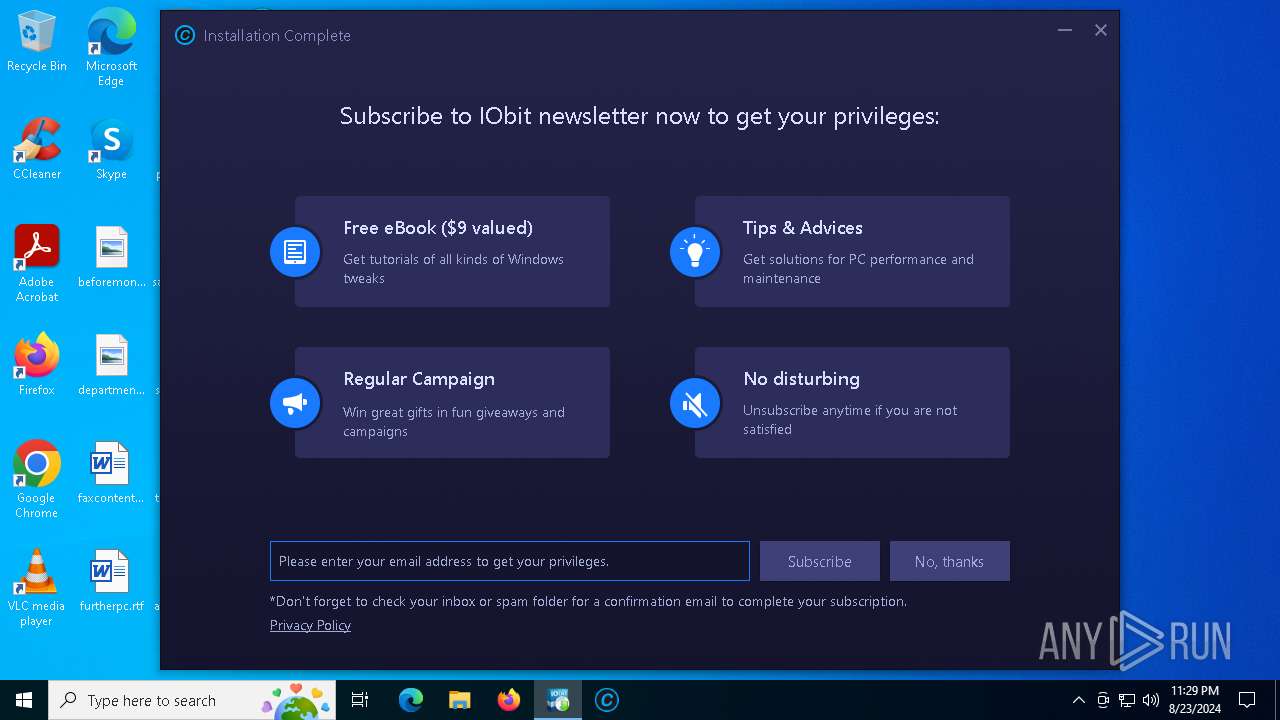The width and height of the screenshot is (1280, 720).
Task: Select the faxcontent Word document
Action: pos(111,474)
